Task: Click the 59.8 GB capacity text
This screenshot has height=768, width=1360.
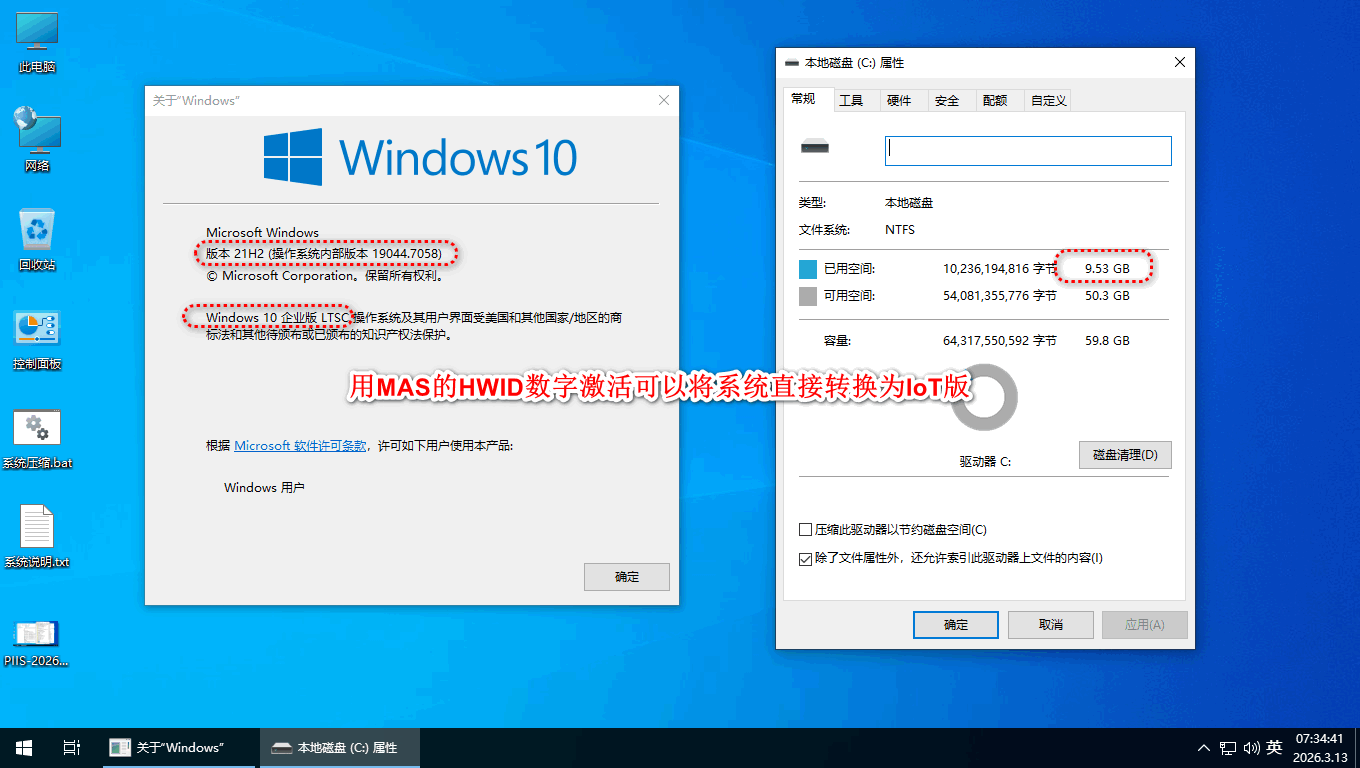Action: pos(1107,341)
